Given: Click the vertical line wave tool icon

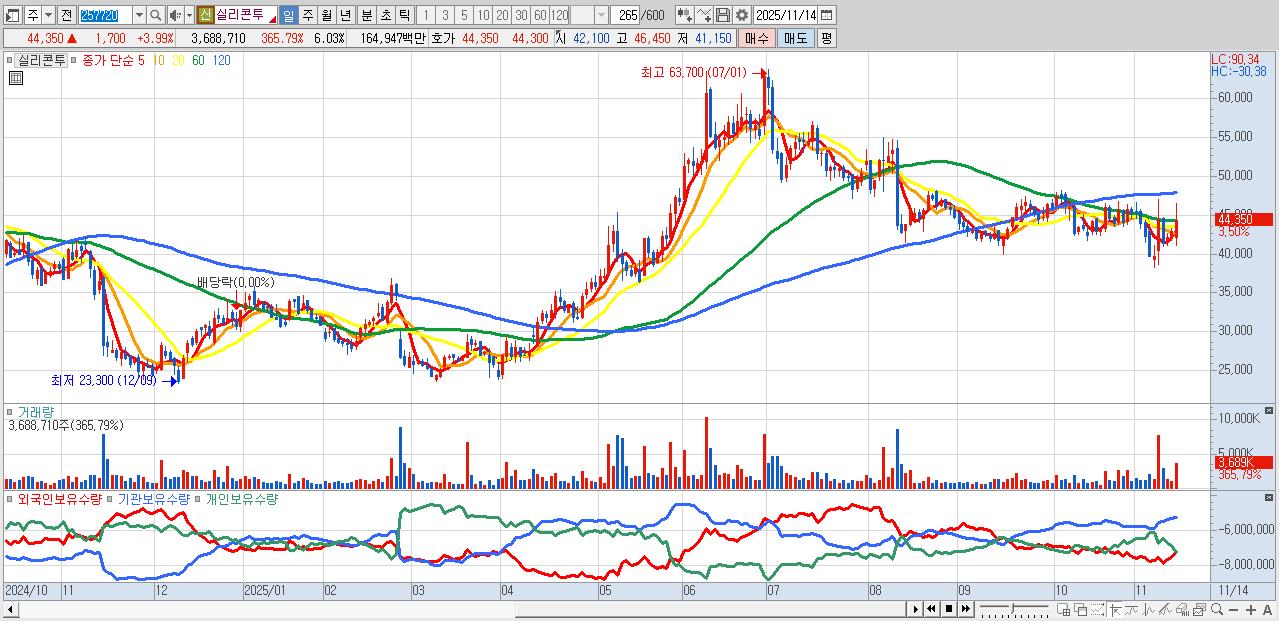Looking at the screenshot, I should (1149, 610).
